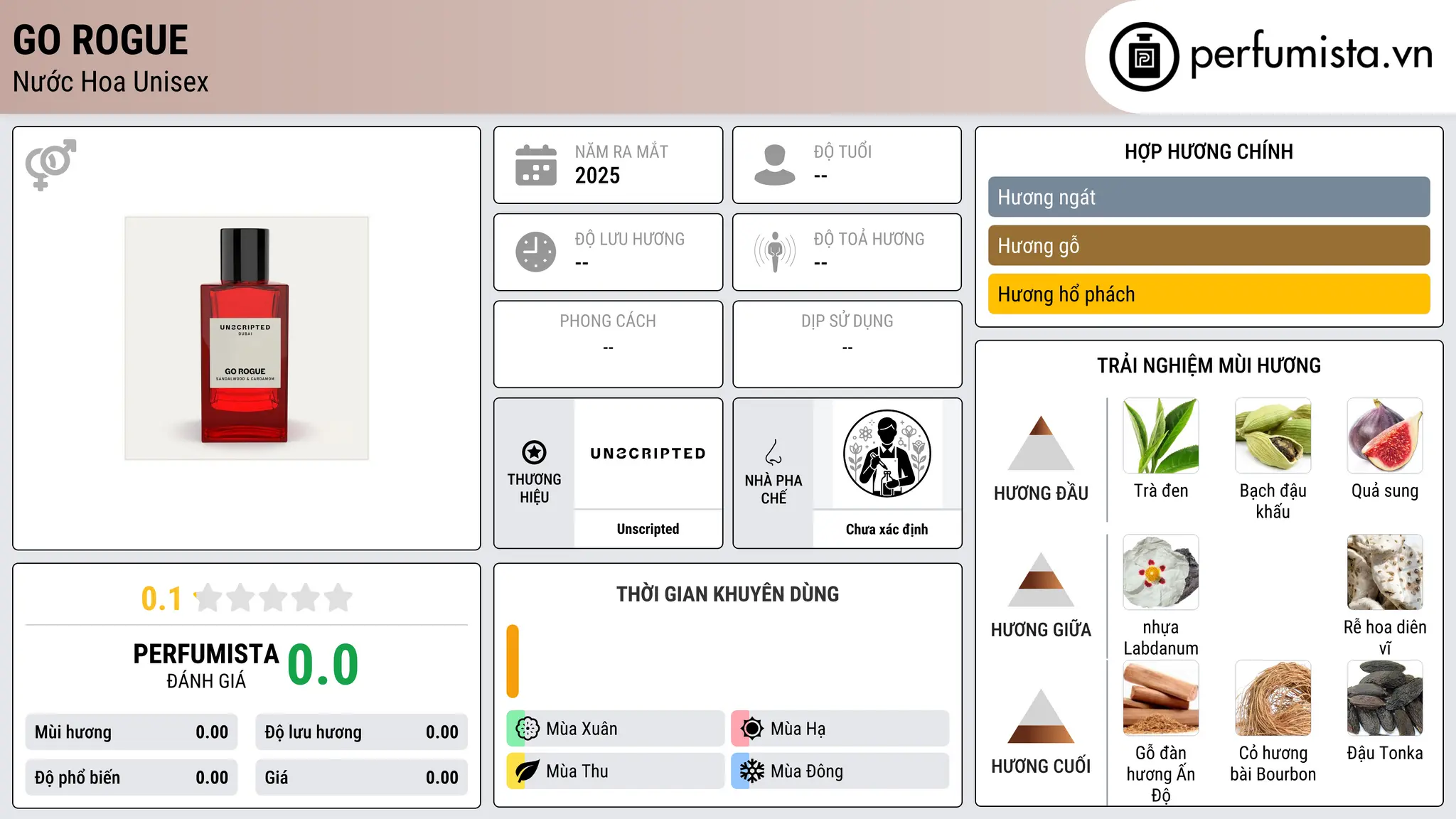Click the HƯƠNG GIỮA label
This screenshot has height=819, width=1456.
pos(1041,630)
